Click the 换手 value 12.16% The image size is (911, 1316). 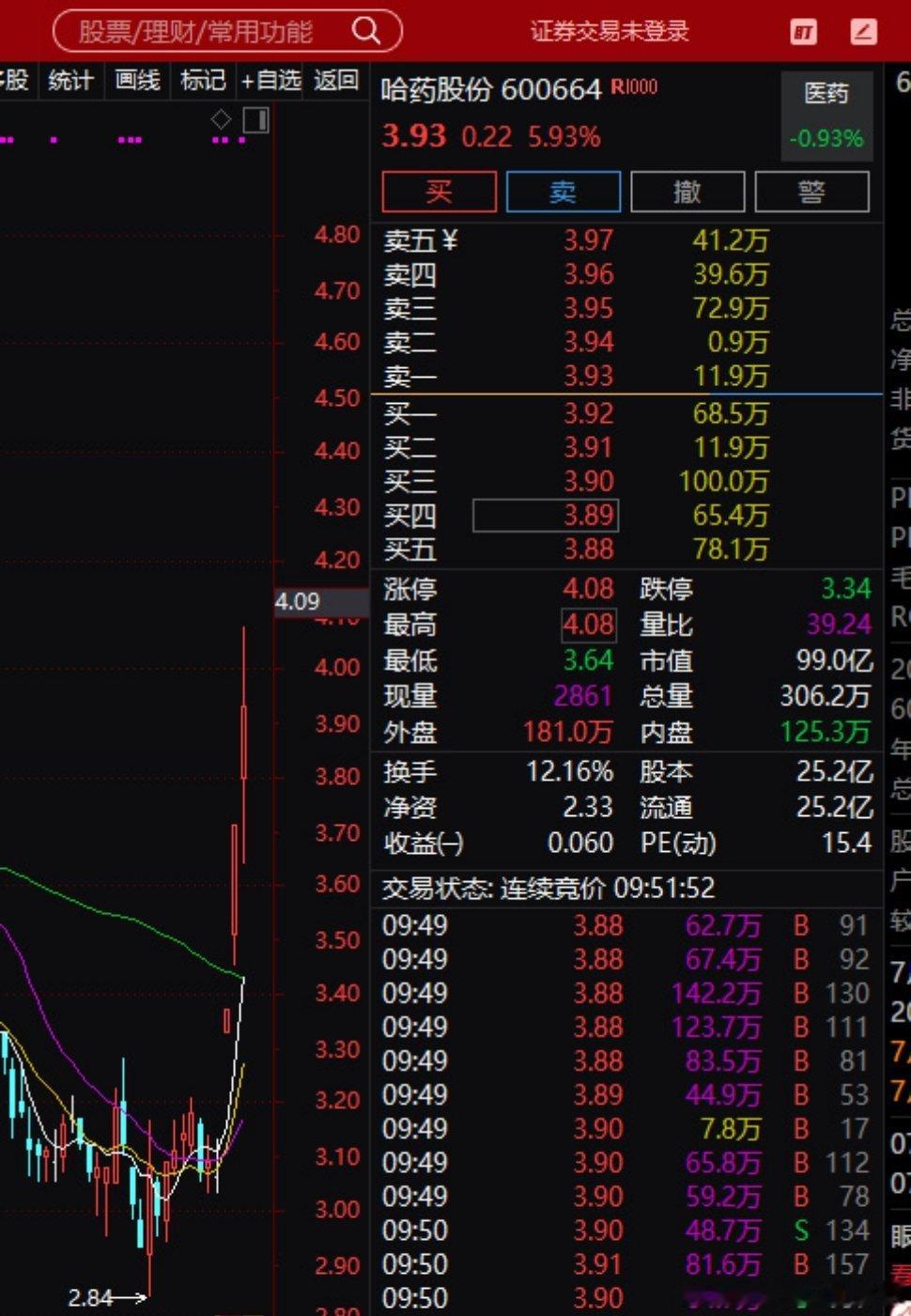569,772
